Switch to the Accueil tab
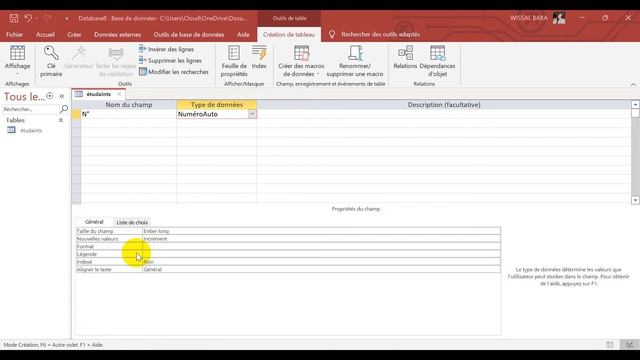Image resolution: width=640 pixels, height=360 pixels. [45, 35]
